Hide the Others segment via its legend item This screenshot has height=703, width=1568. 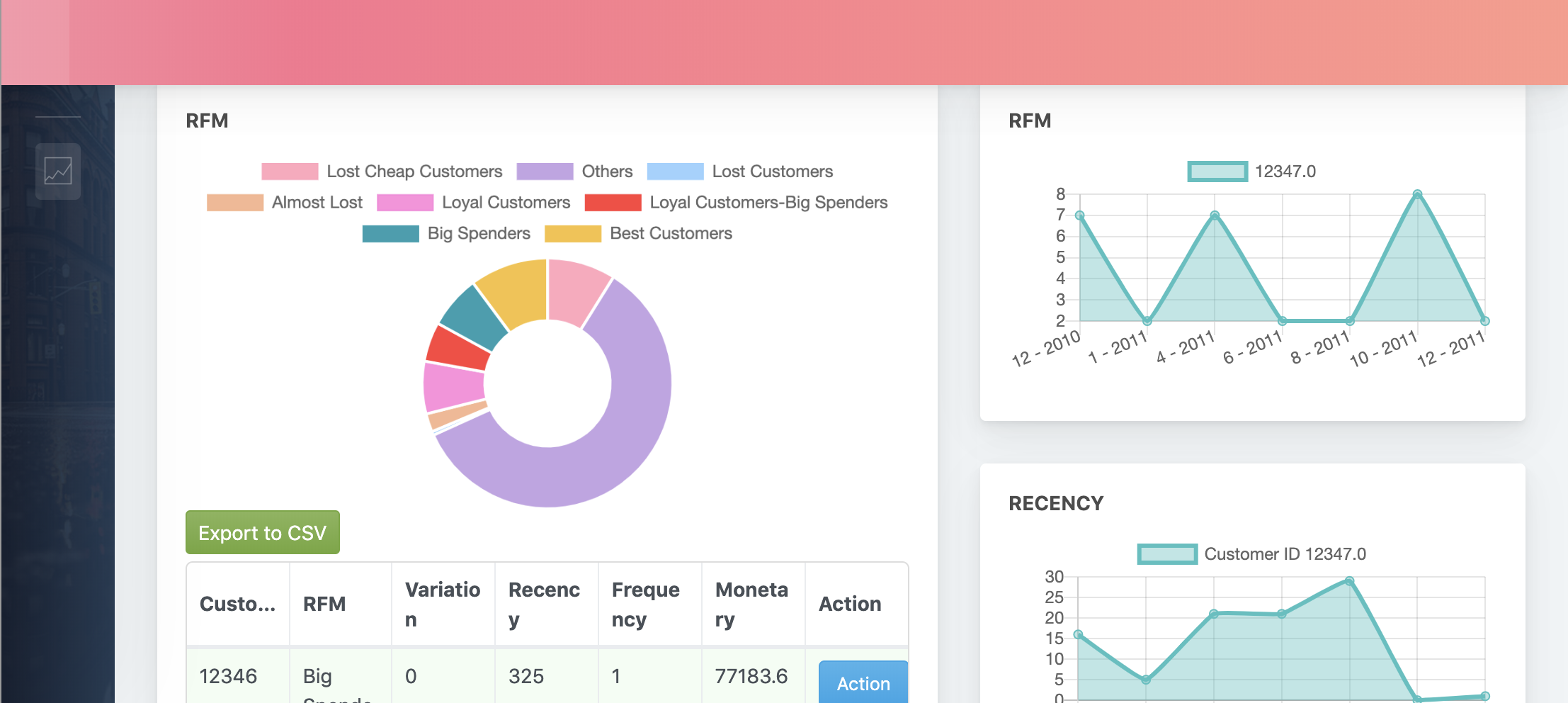click(606, 171)
